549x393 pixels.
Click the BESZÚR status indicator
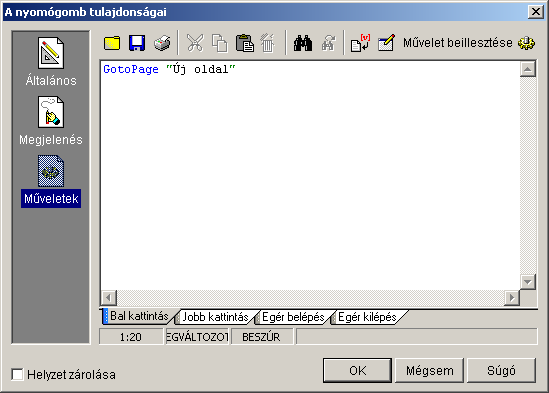coord(261,337)
